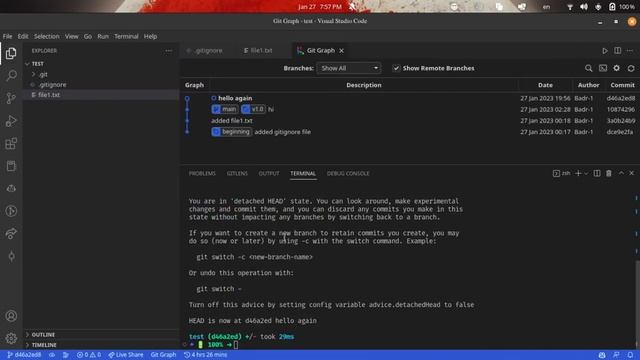Kill terminal with trash icon
This screenshot has height=360, width=640.
tap(609, 173)
